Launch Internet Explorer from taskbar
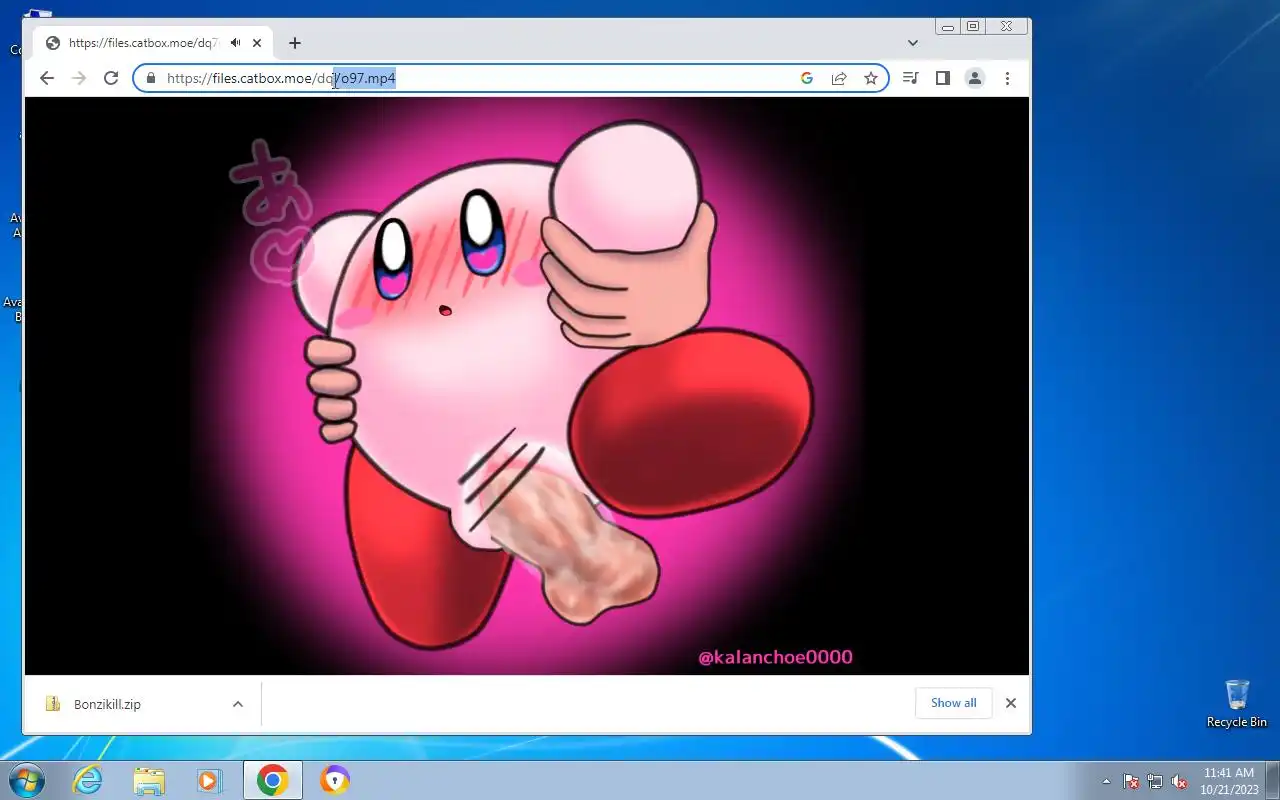The width and height of the screenshot is (1280, 800). coord(88,780)
